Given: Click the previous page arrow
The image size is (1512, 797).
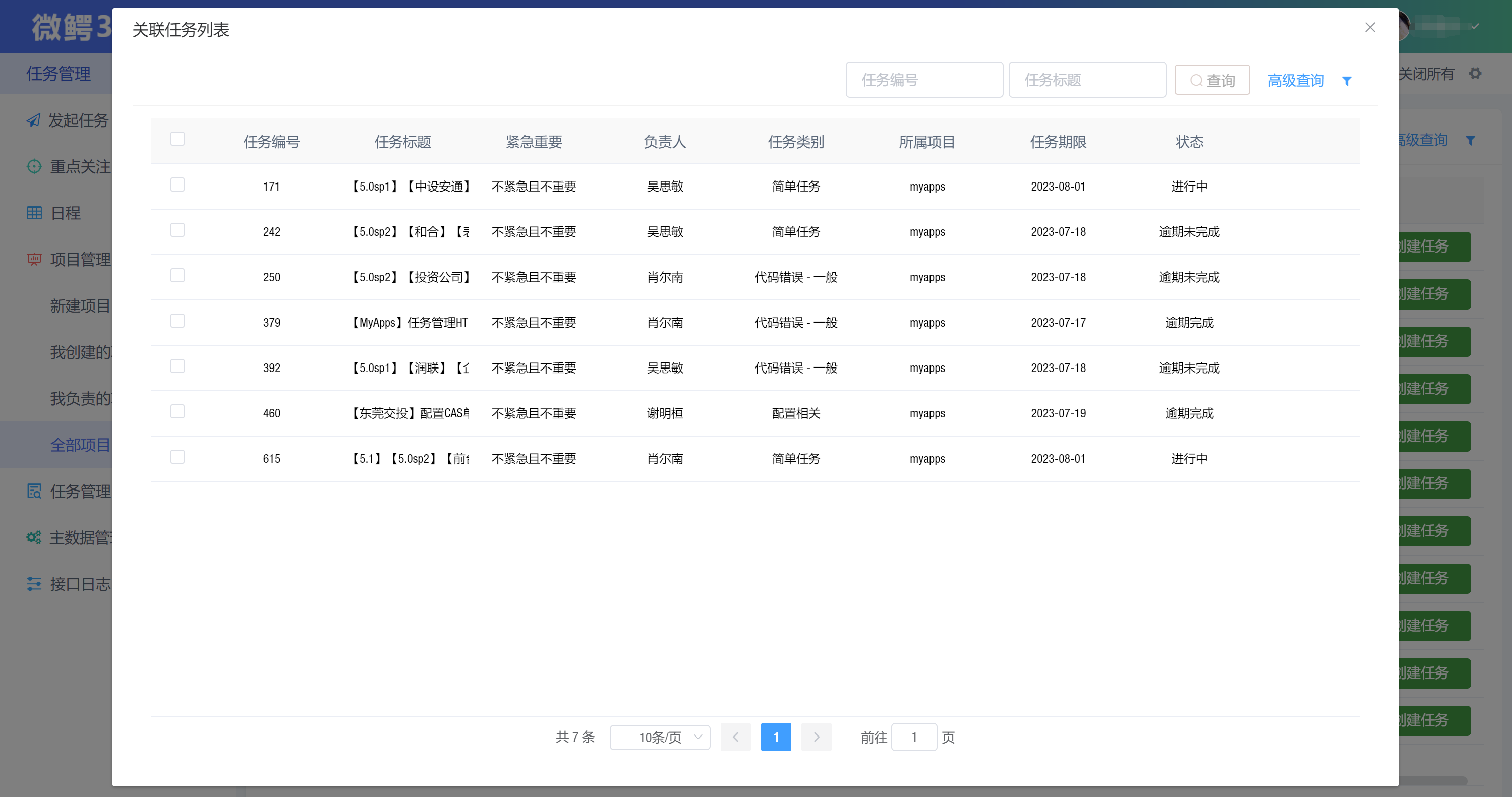Looking at the screenshot, I should [735, 737].
